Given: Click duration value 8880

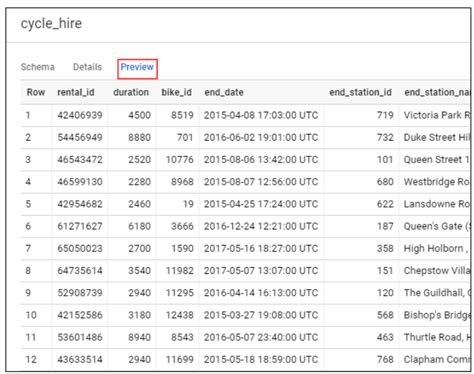Looking at the screenshot, I should tap(139, 137).
